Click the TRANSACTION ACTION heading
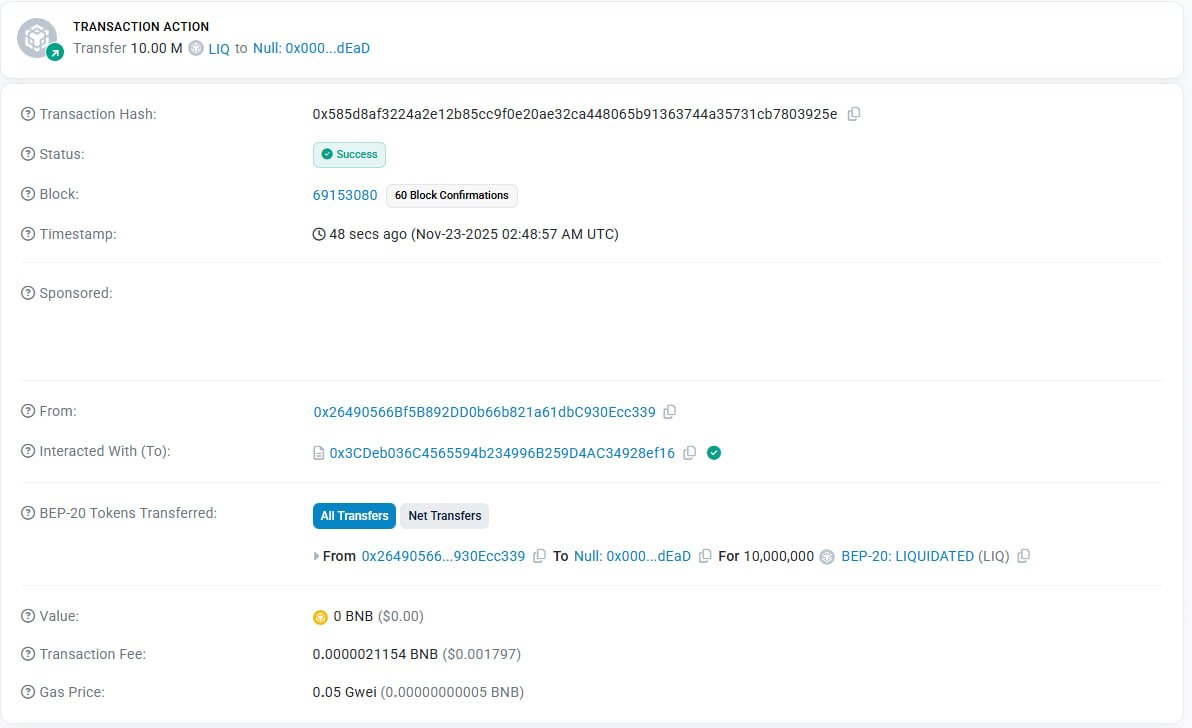 [x=141, y=27]
